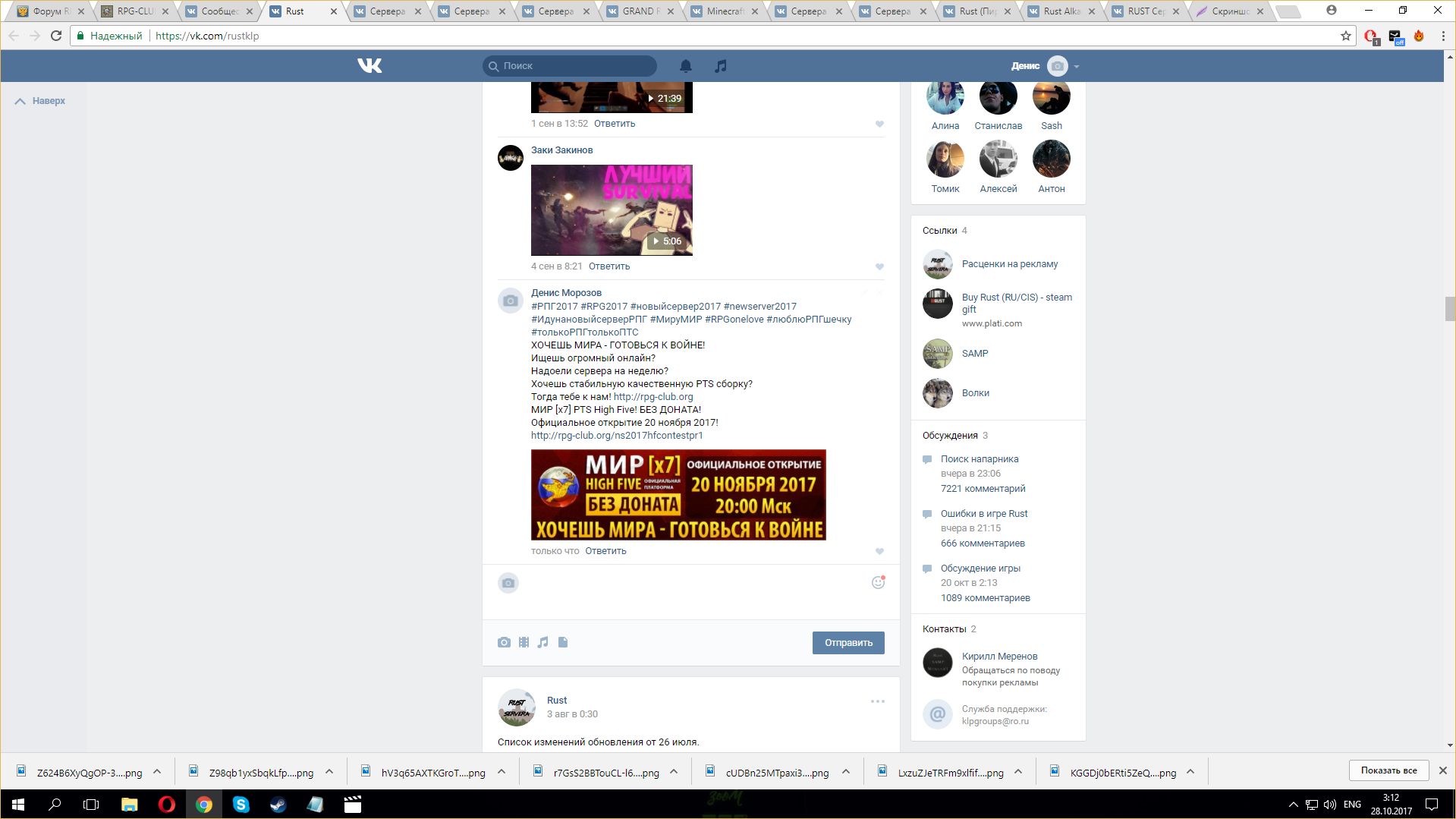The height and width of the screenshot is (819, 1456).
Task: Expand options for LxzuZJeTRFm9xlfif download
Action: 1018,772
